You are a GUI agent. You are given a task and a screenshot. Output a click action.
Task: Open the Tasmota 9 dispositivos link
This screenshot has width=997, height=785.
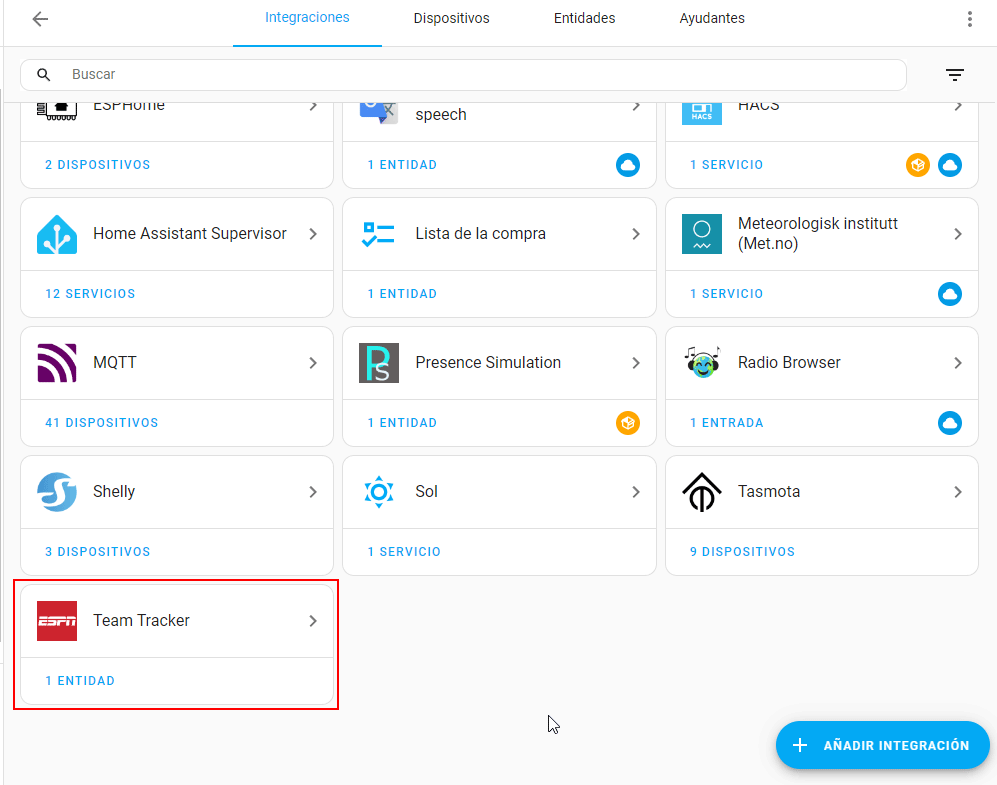(x=742, y=552)
